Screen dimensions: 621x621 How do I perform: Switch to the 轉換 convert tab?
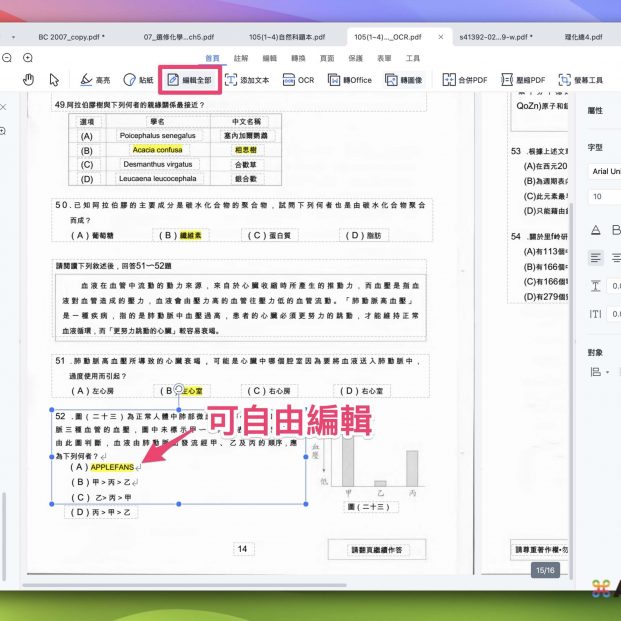298,59
